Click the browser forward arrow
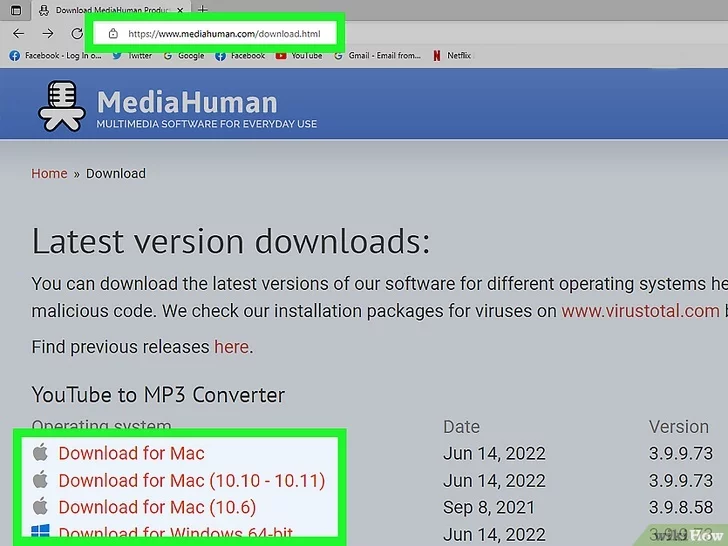The image size is (728, 546). pyautogui.click(x=48, y=33)
